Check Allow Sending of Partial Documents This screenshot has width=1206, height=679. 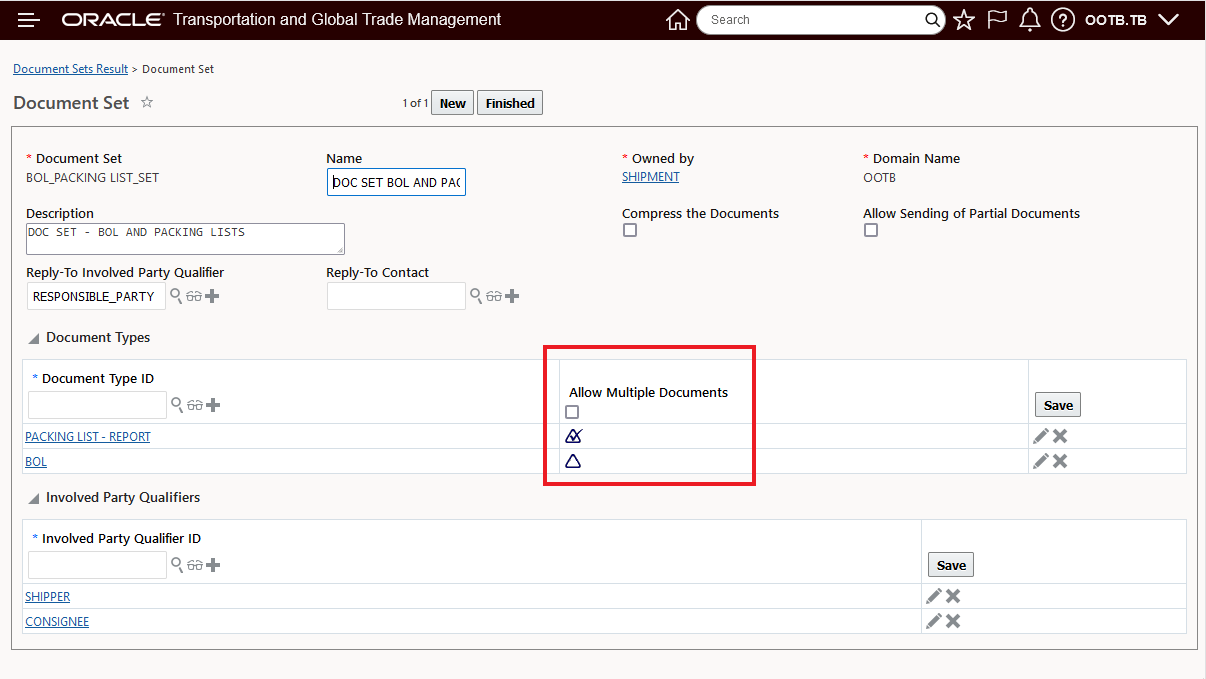(871, 230)
